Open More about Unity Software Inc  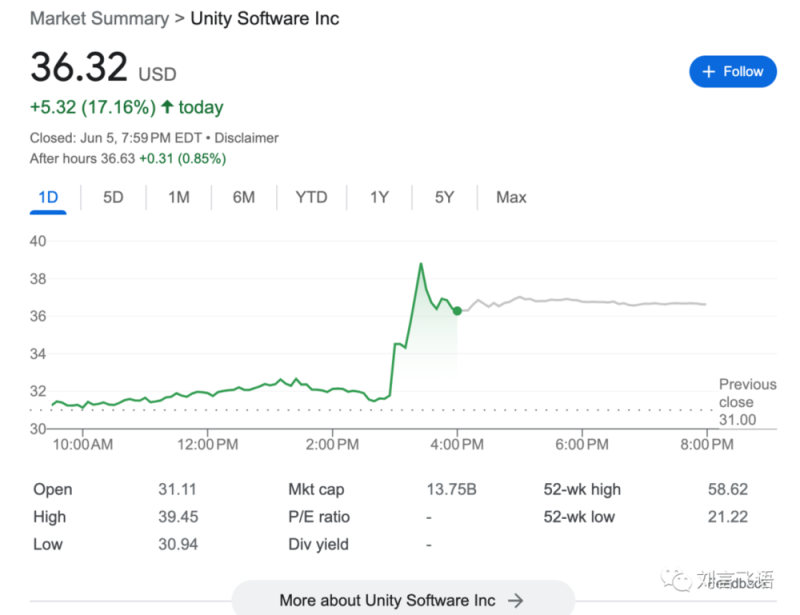[x=402, y=600]
